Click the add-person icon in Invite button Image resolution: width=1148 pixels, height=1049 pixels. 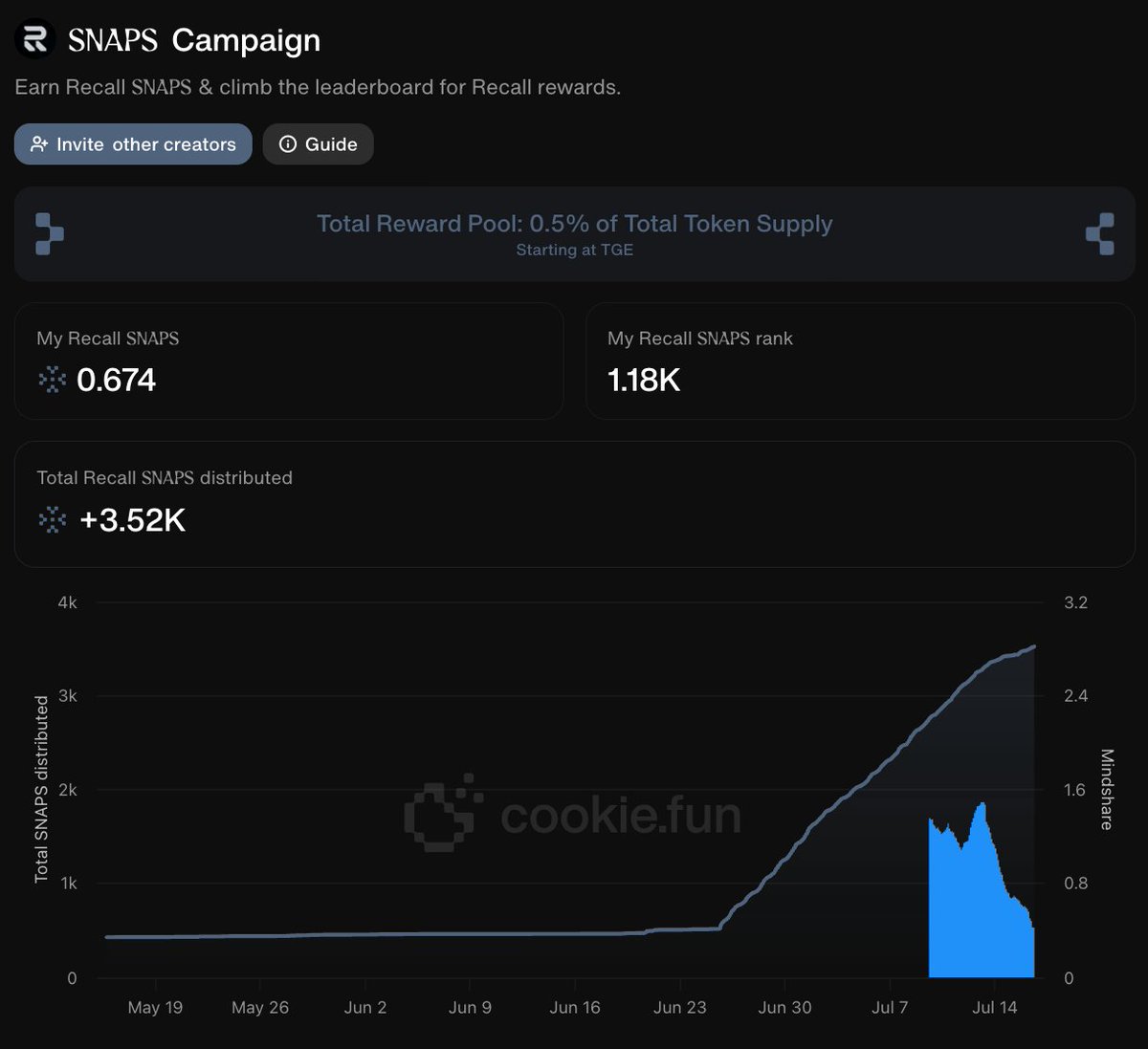[39, 144]
